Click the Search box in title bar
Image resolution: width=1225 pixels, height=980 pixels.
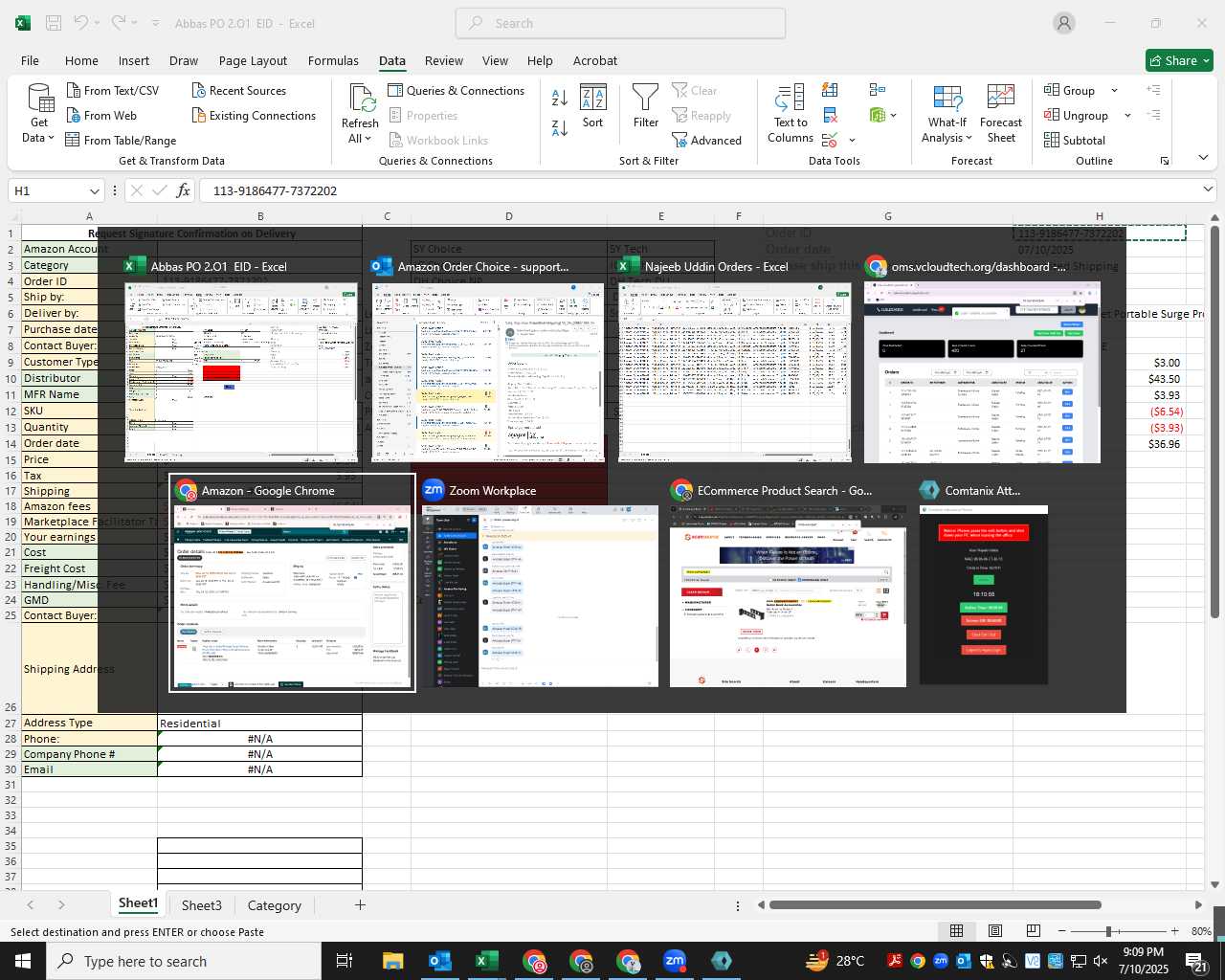(x=620, y=23)
